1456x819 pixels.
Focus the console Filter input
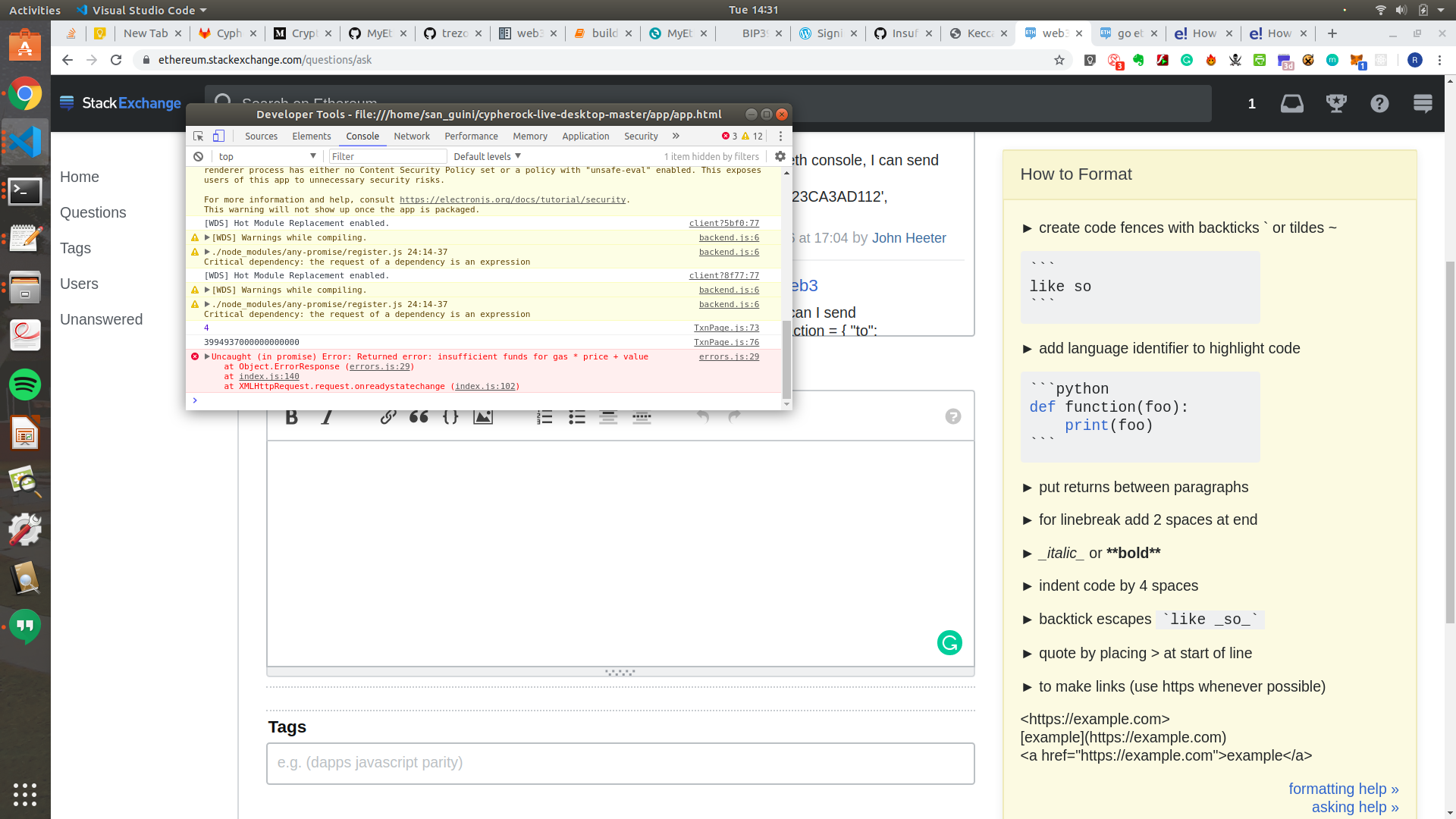(388, 157)
